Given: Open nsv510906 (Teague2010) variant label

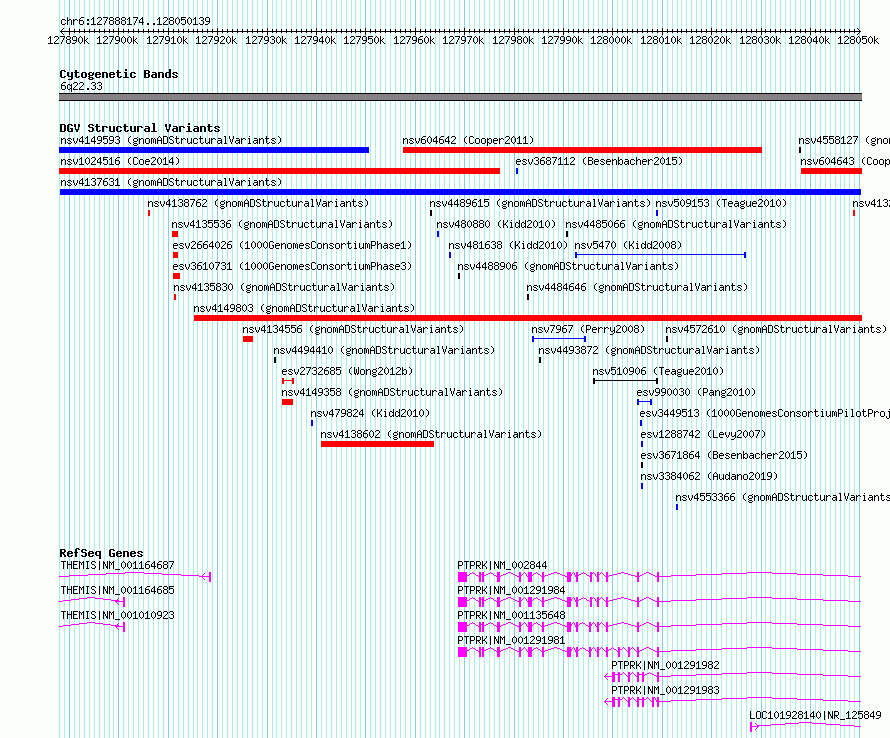Looking at the screenshot, I should 658,371.
